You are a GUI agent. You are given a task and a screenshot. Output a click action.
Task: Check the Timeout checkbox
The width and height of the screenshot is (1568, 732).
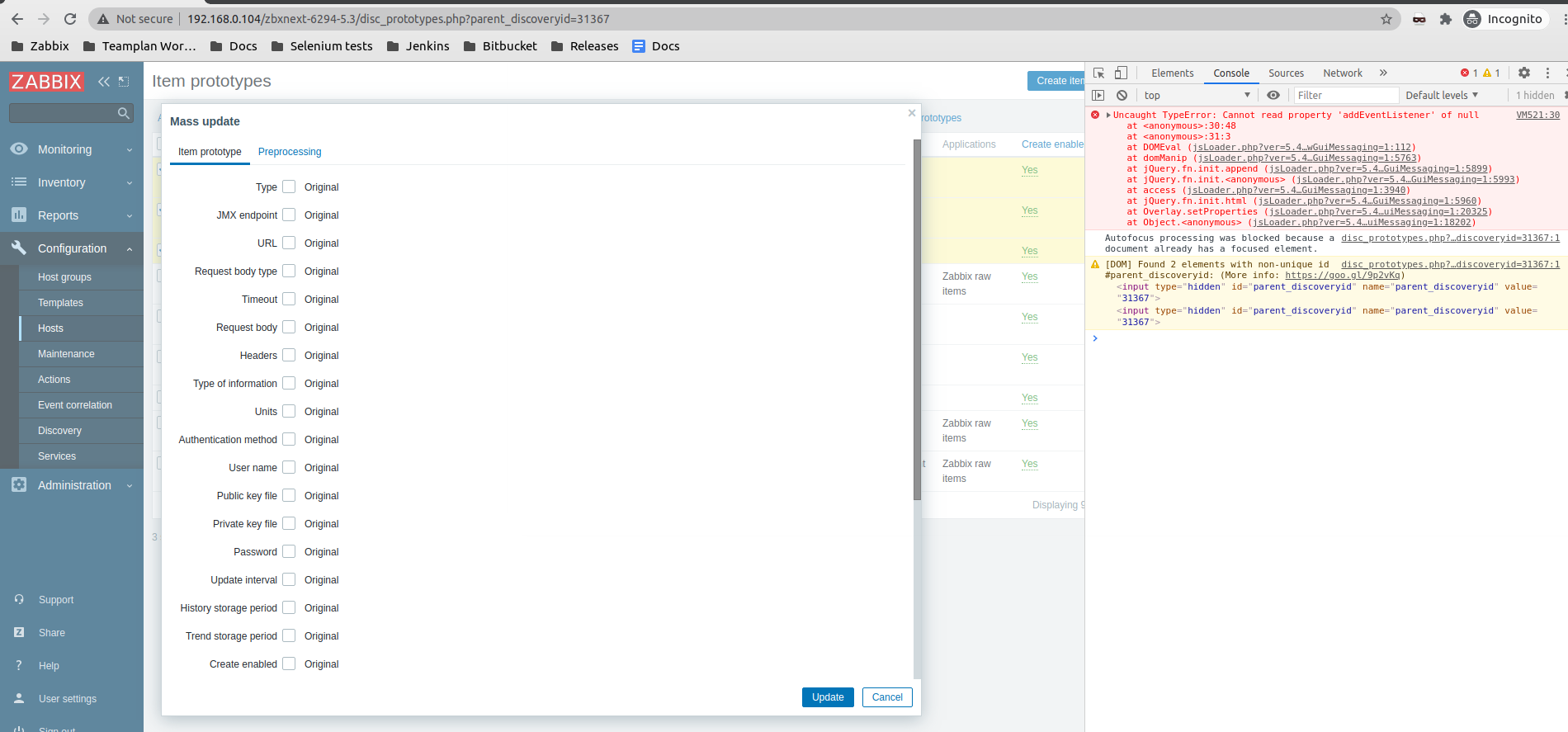[x=289, y=299]
